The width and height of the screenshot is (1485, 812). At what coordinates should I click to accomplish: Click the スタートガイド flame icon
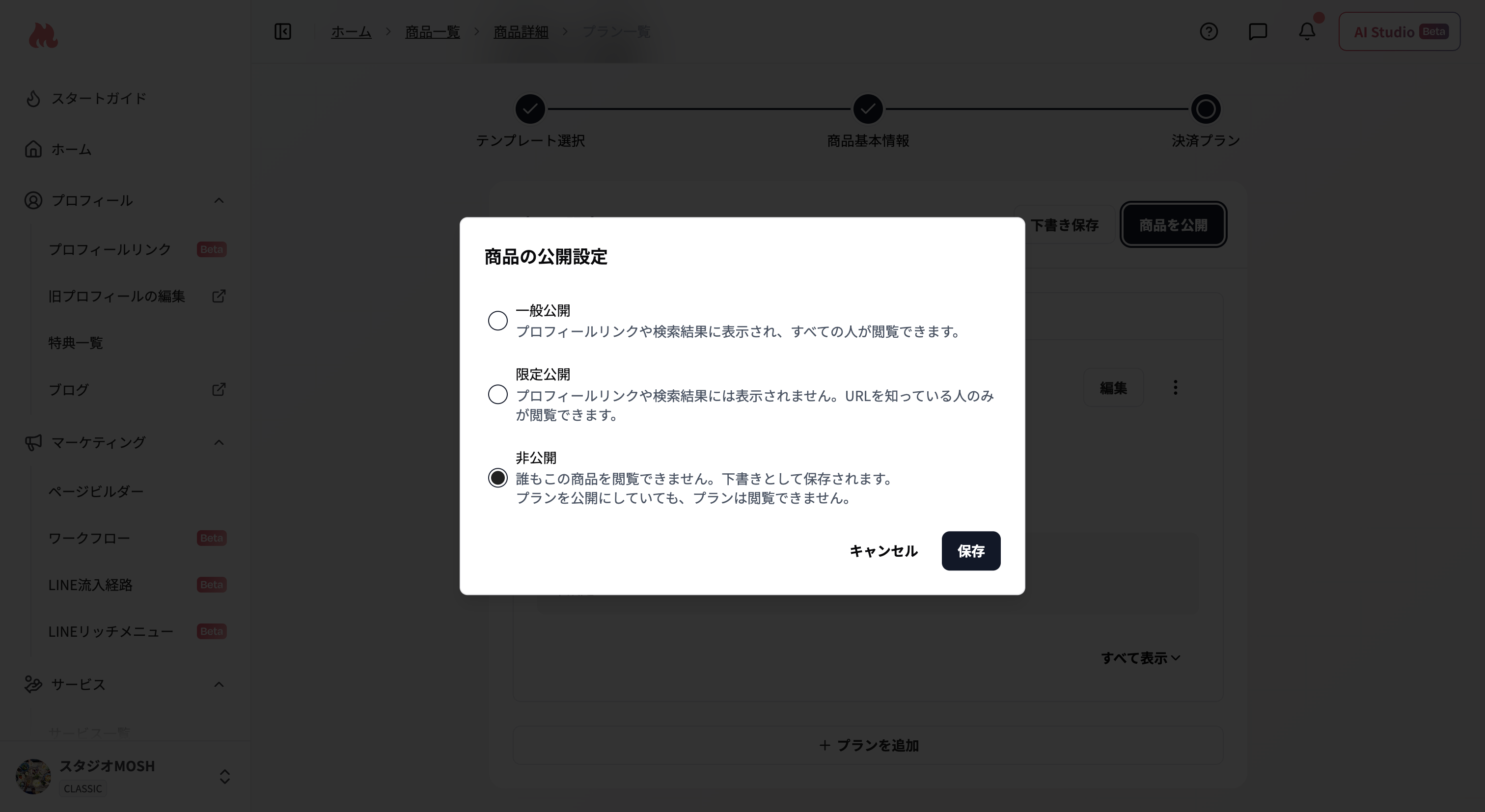click(33, 99)
